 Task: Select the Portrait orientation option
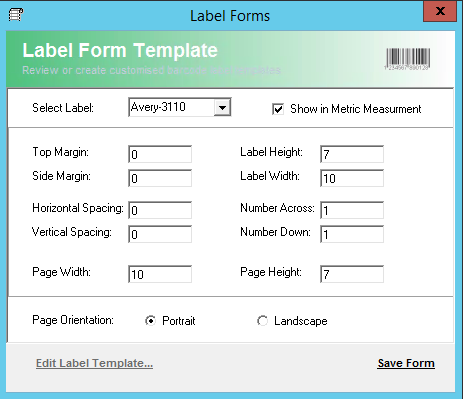(x=150, y=321)
